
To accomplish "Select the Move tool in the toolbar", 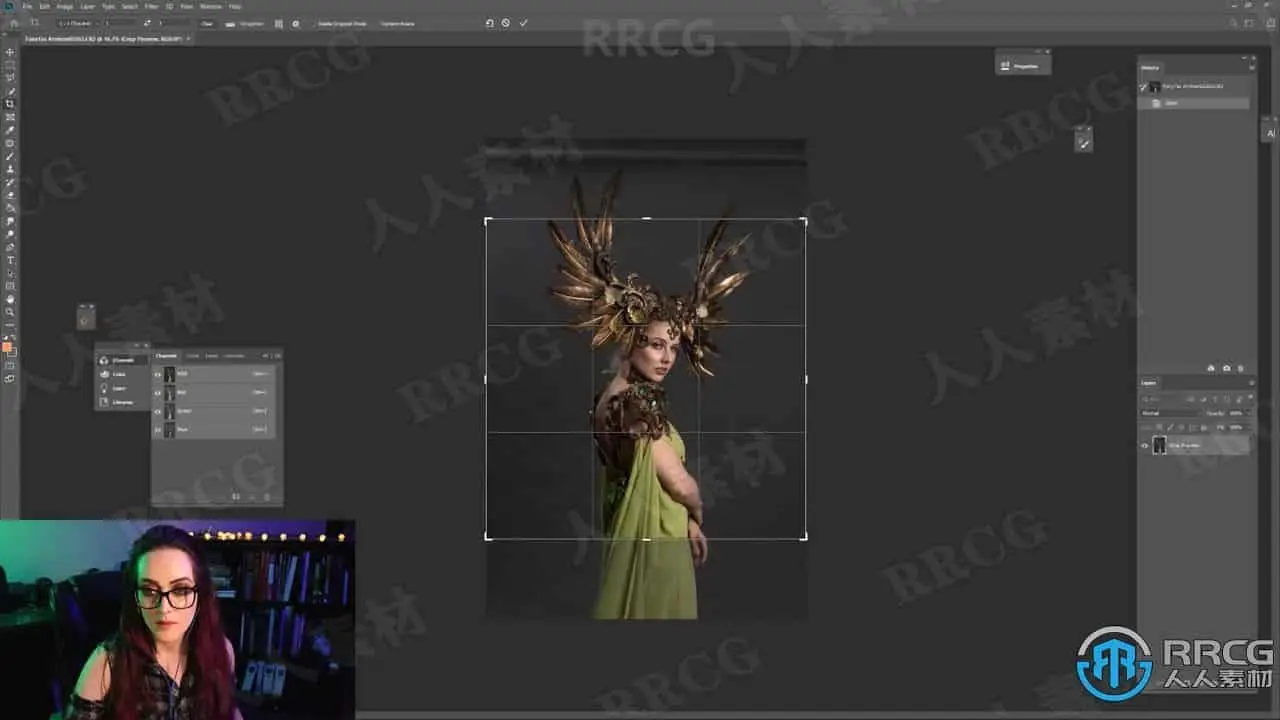I will 10,52.
